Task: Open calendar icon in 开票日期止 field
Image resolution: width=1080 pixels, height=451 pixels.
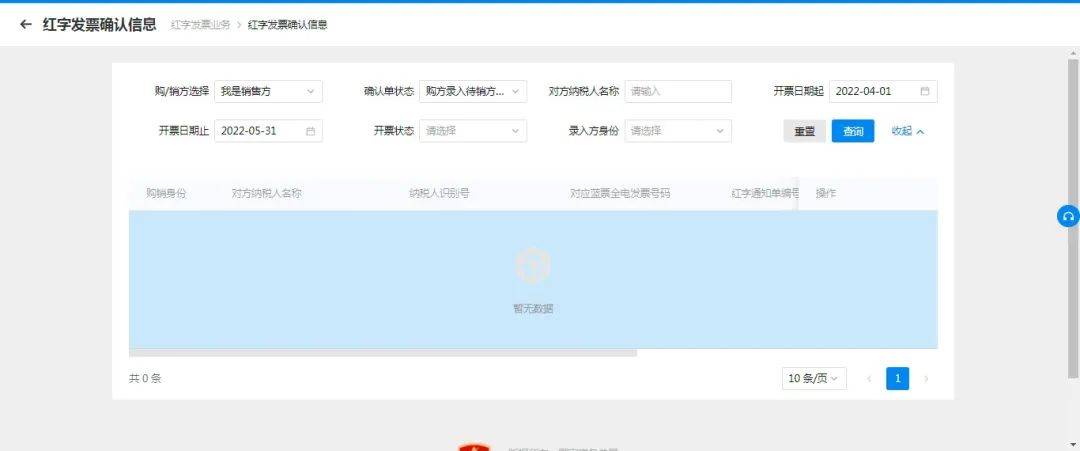Action: click(310, 131)
